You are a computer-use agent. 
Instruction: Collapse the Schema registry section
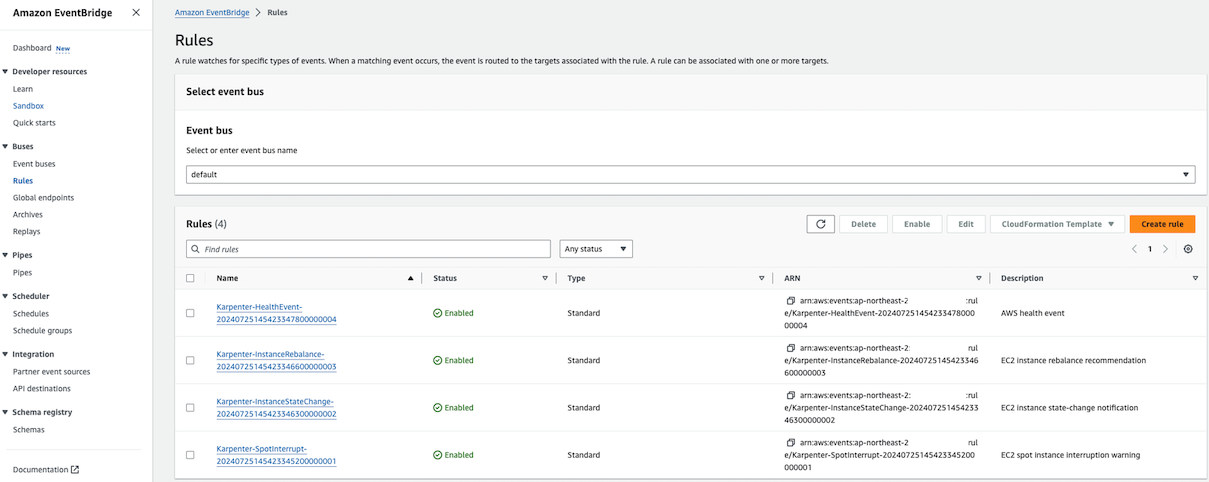coord(5,412)
